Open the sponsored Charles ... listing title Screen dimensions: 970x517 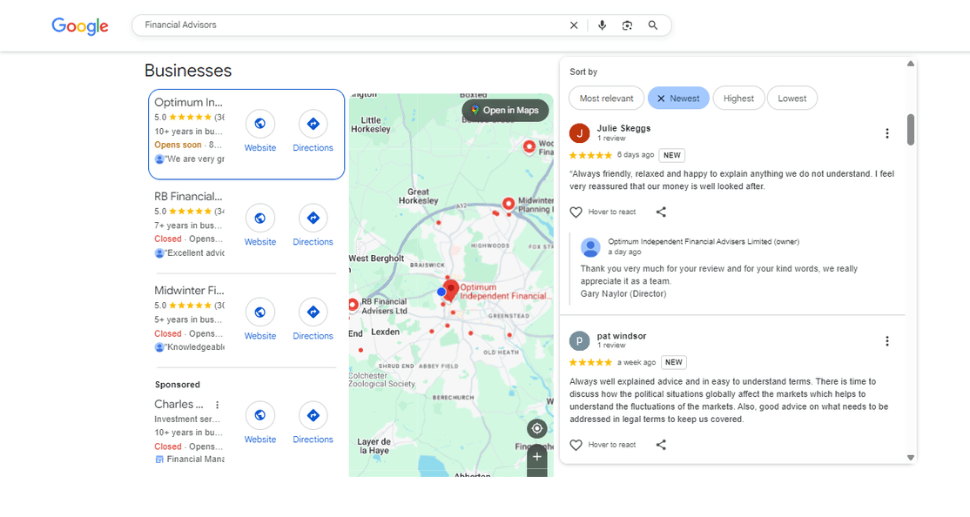[x=179, y=404]
